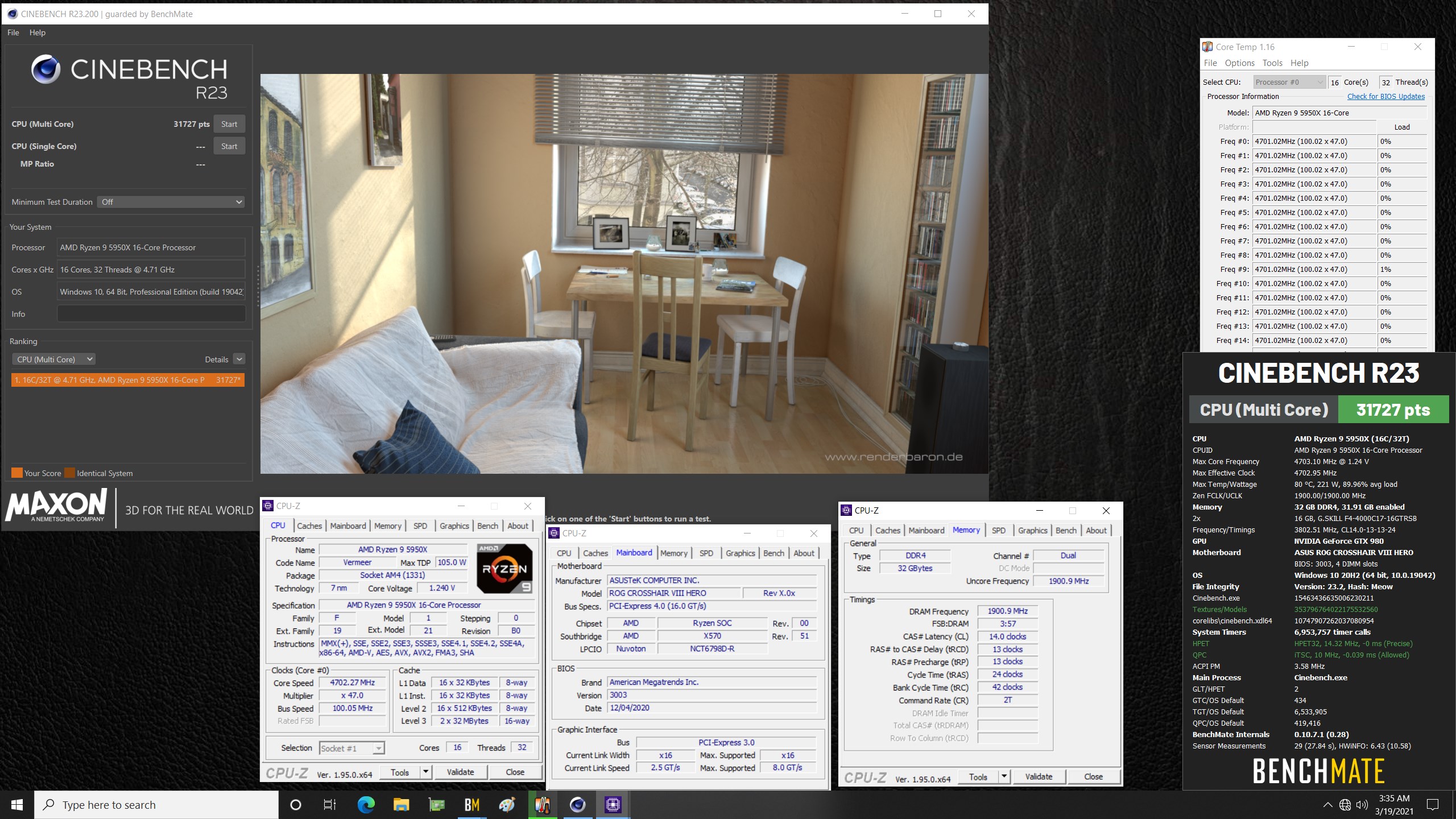Open network status tray icon
The image size is (1456, 819).
[1345, 804]
